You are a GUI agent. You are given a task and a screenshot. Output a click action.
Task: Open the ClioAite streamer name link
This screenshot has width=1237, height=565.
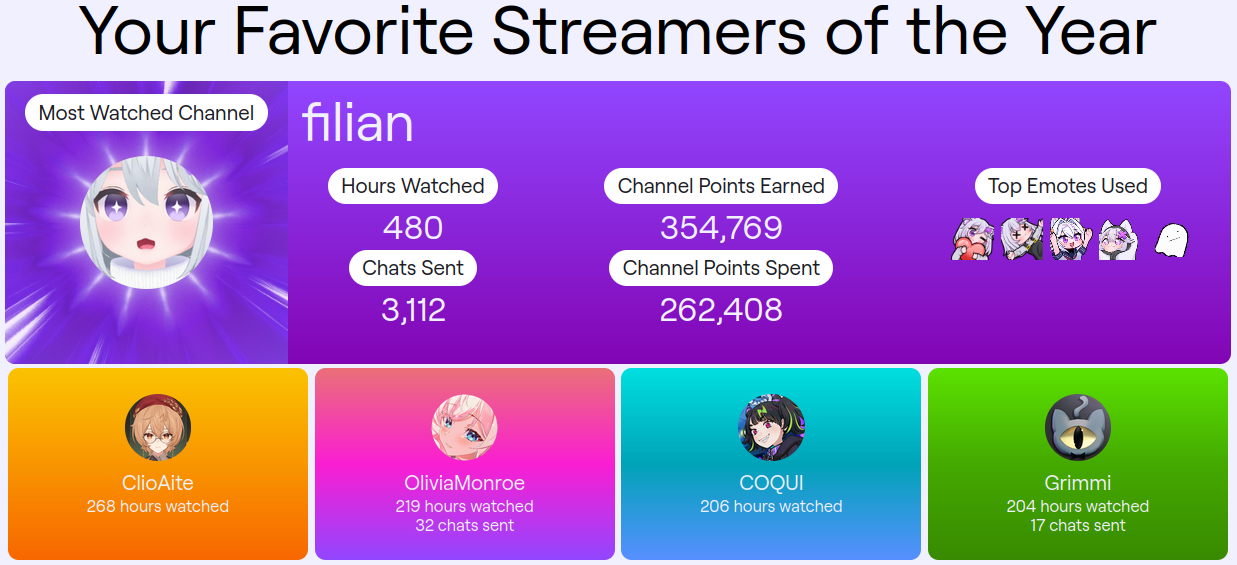click(x=158, y=484)
